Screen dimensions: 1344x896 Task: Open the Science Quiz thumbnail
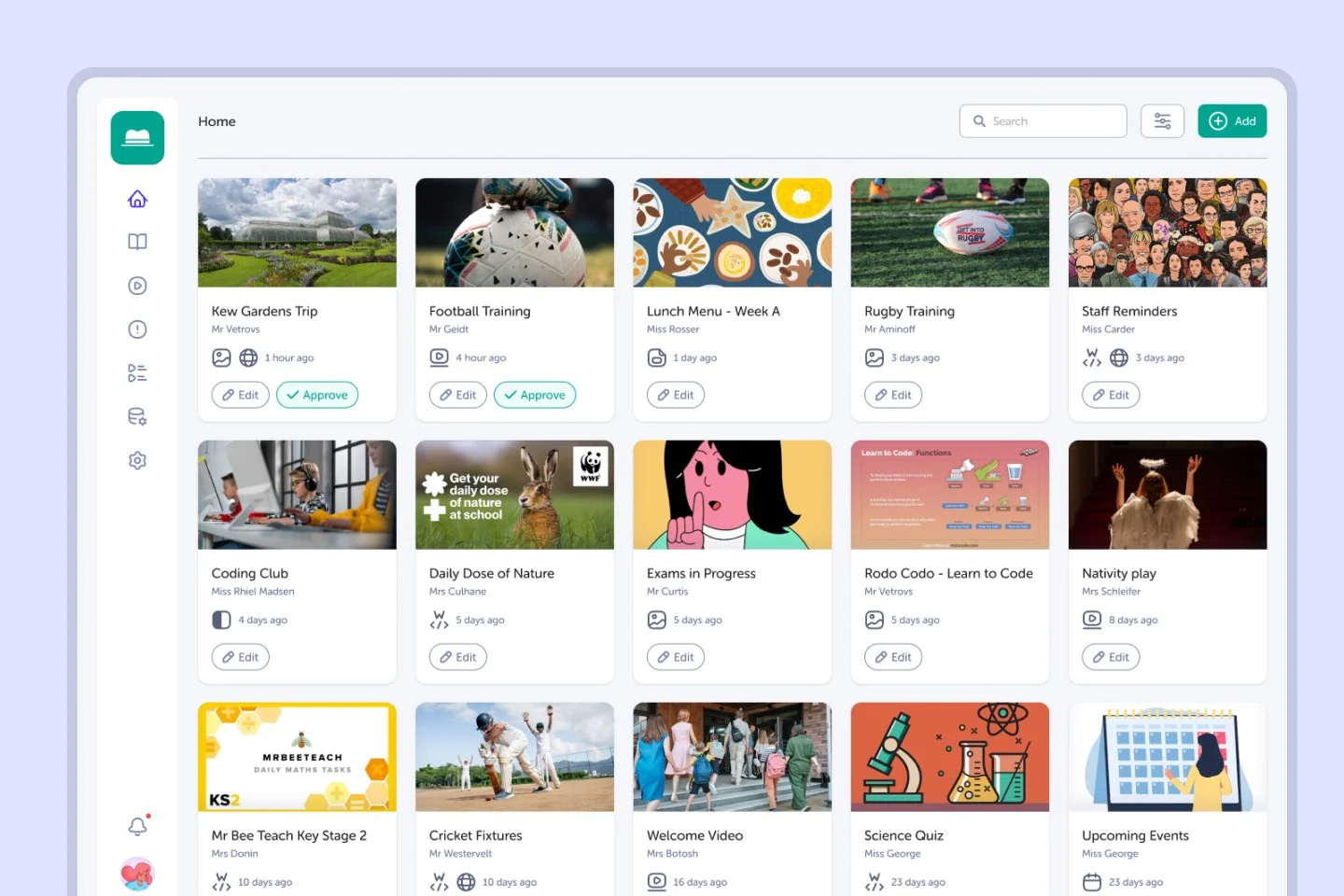(950, 757)
